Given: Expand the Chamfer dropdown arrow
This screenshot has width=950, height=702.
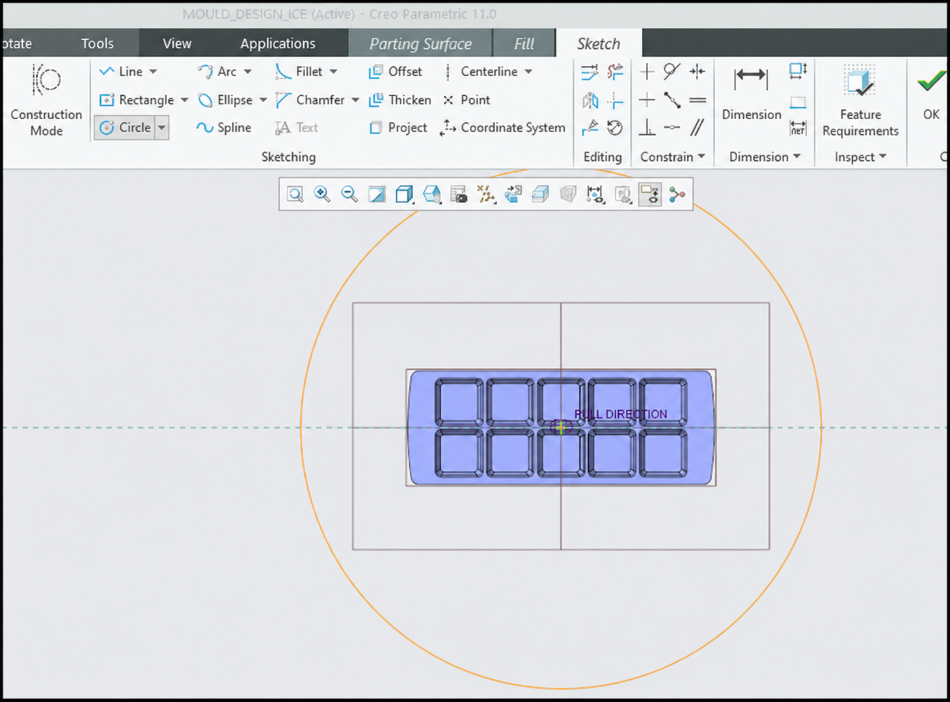Looking at the screenshot, I should tap(355, 100).
